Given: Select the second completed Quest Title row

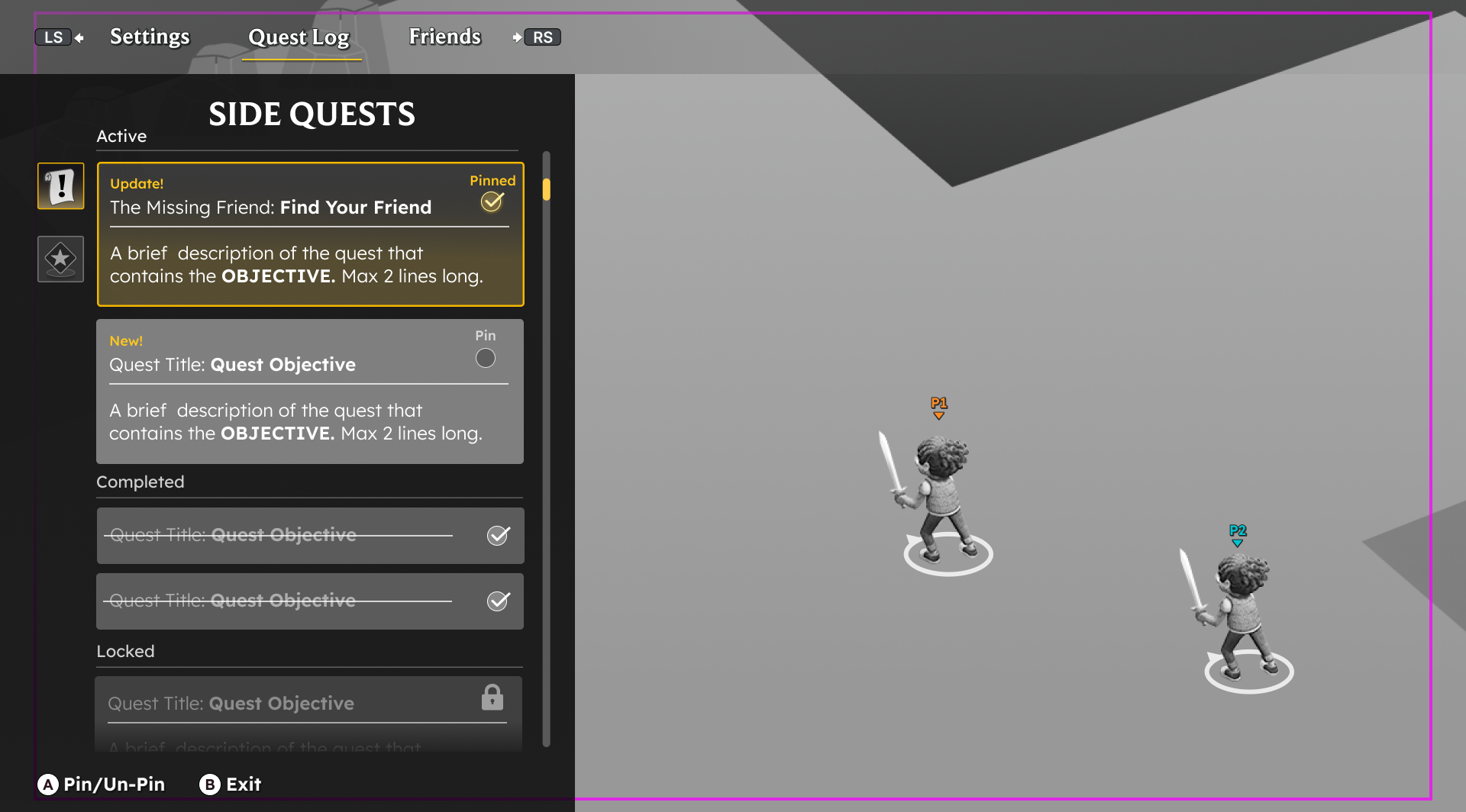Looking at the screenshot, I should click(x=310, y=601).
